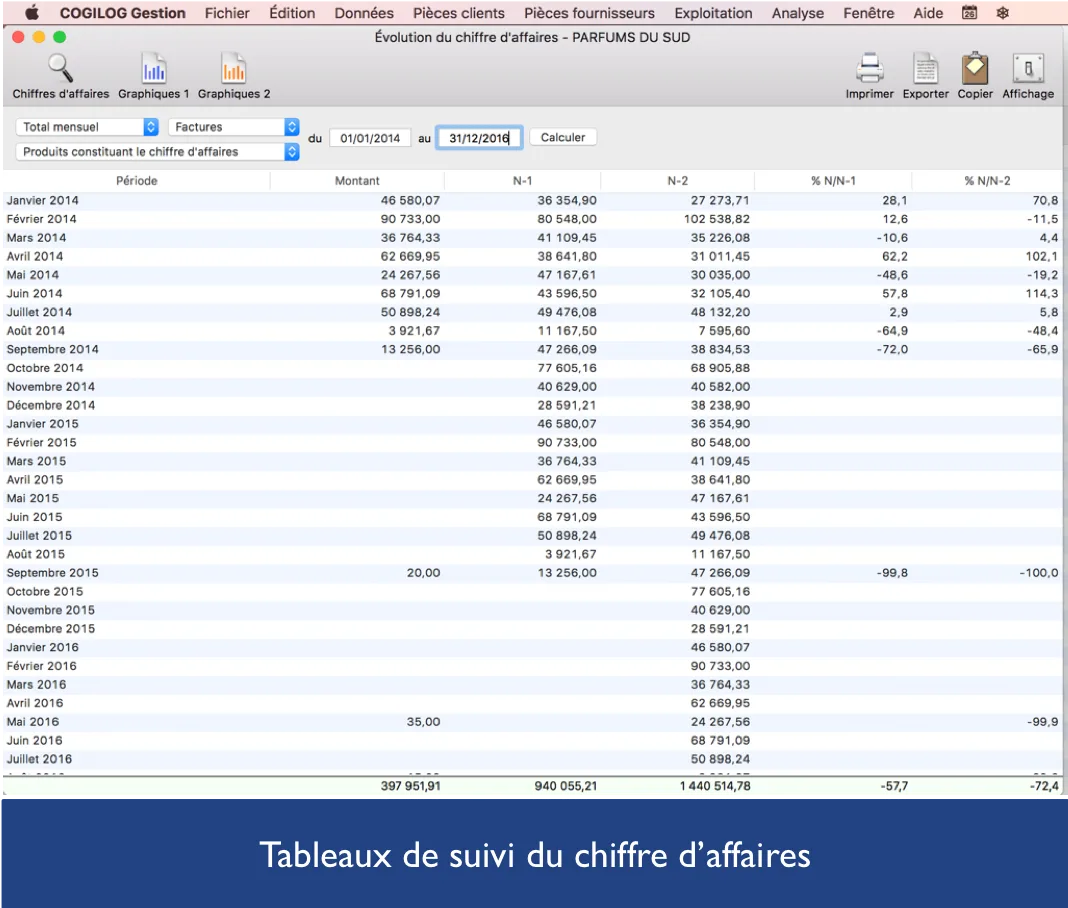
Task: Select the Mai 2014 row
Action: pyautogui.click(x=533, y=275)
